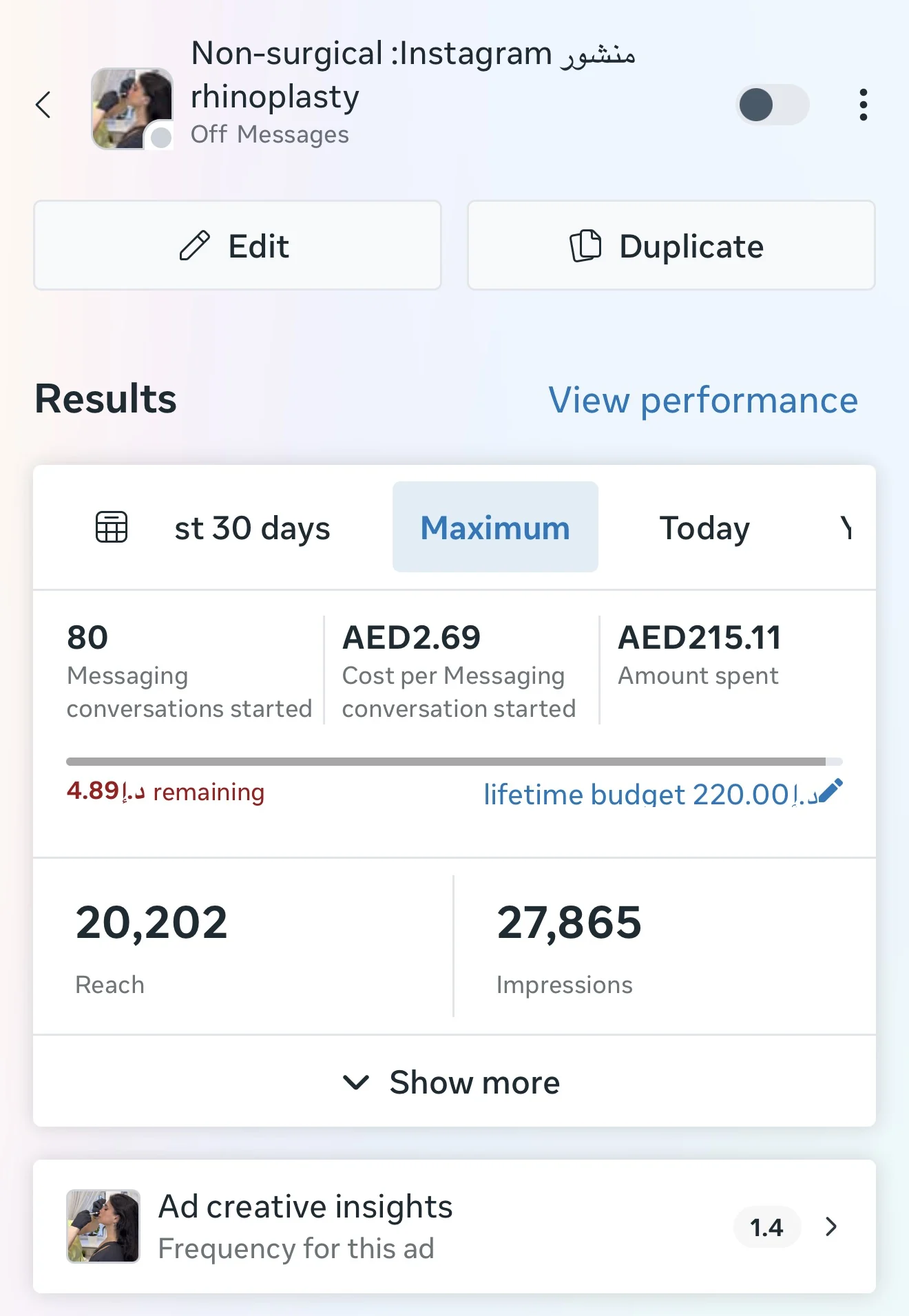Toggle the ad on/off switch
Screen dimensions: 909x1316
click(x=773, y=105)
